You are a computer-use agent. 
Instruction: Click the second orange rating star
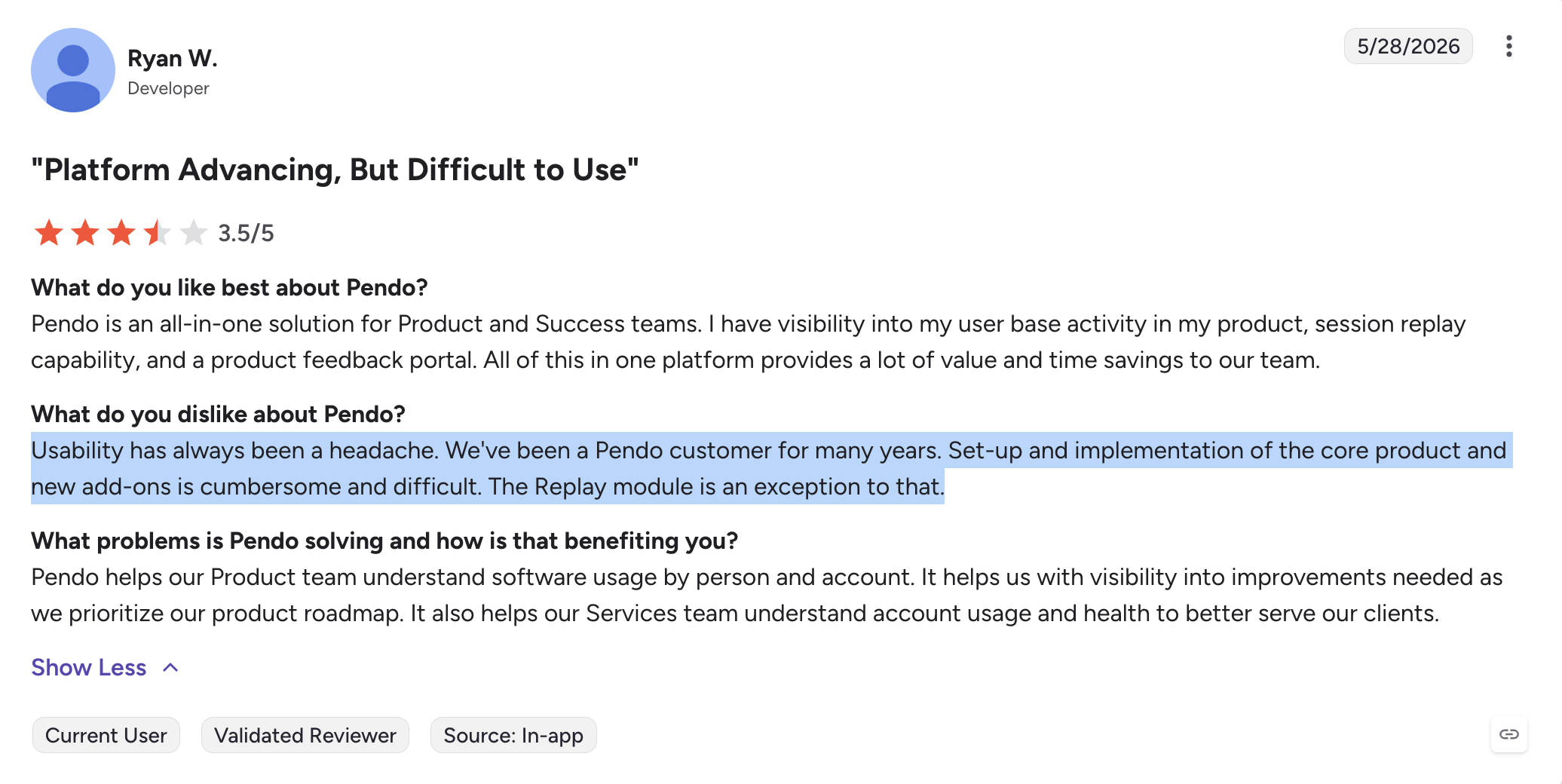pyautogui.click(x=85, y=233)
